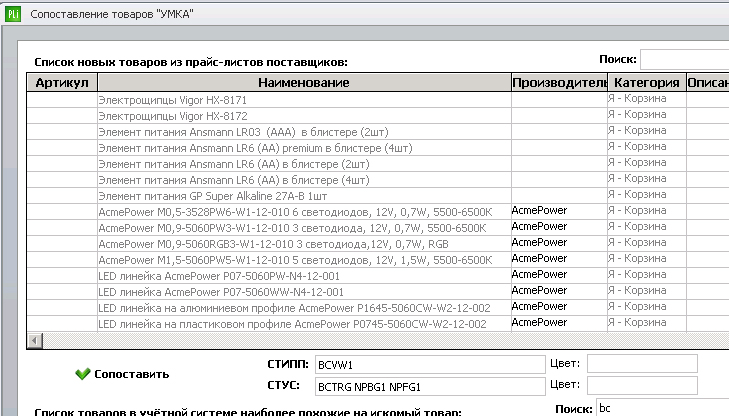This screenshot has height=416, width=729.
Task: Click the СТИПП field with BCVW1
Action: [430, 365]
